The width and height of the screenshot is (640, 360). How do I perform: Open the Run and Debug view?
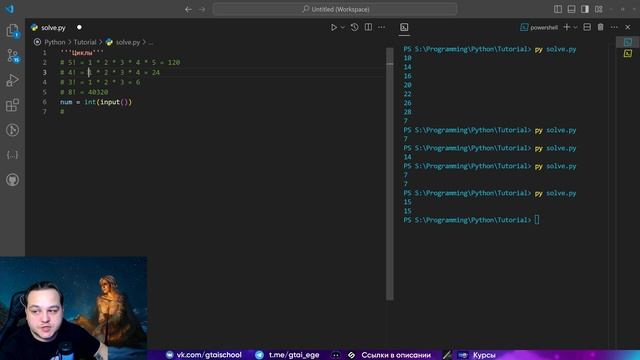pyautogui.click(x=12, y=80)
